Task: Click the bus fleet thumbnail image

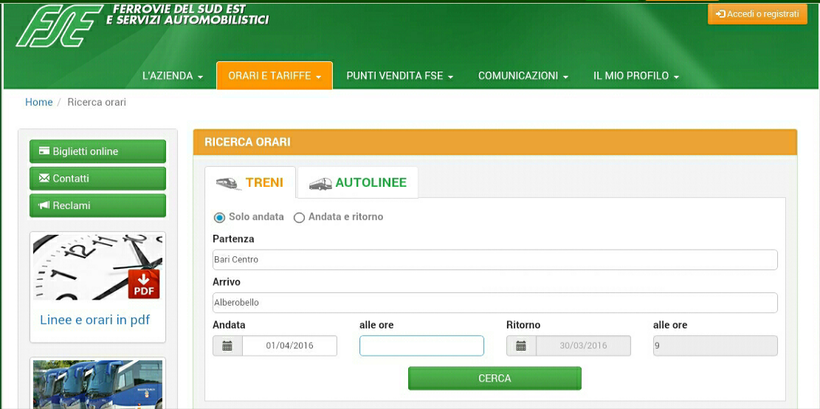Action: pos(97,386)
